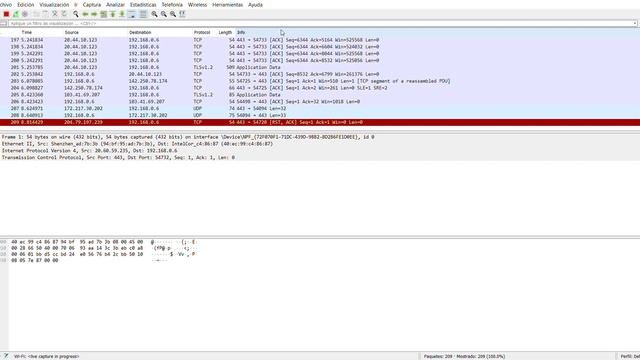This screenshot has width=640, height=360.
Task: Zoom in packet text
Action: (x=154, y=14)
